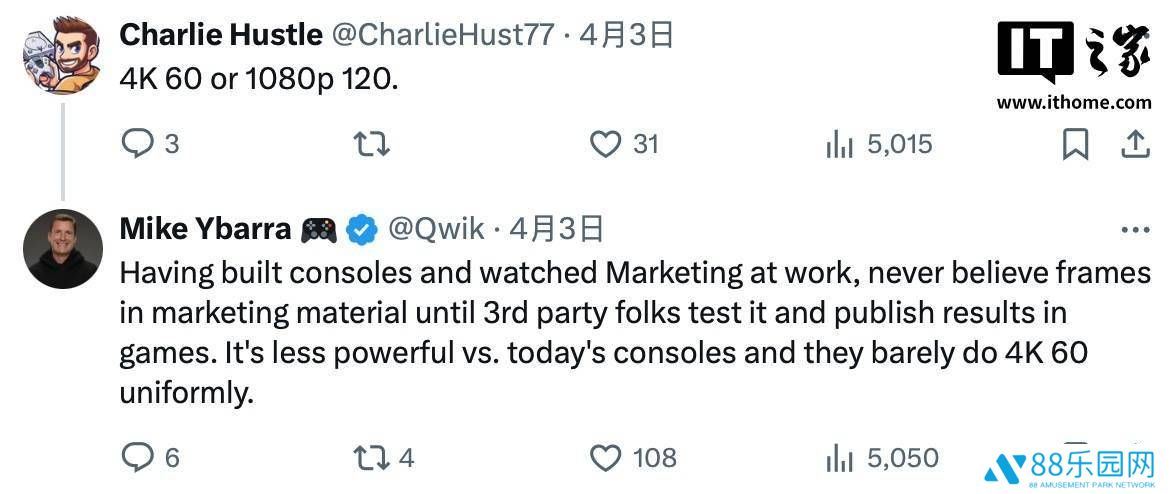Bookmark Charlie Hustle's tweet

click(1075, 144)
